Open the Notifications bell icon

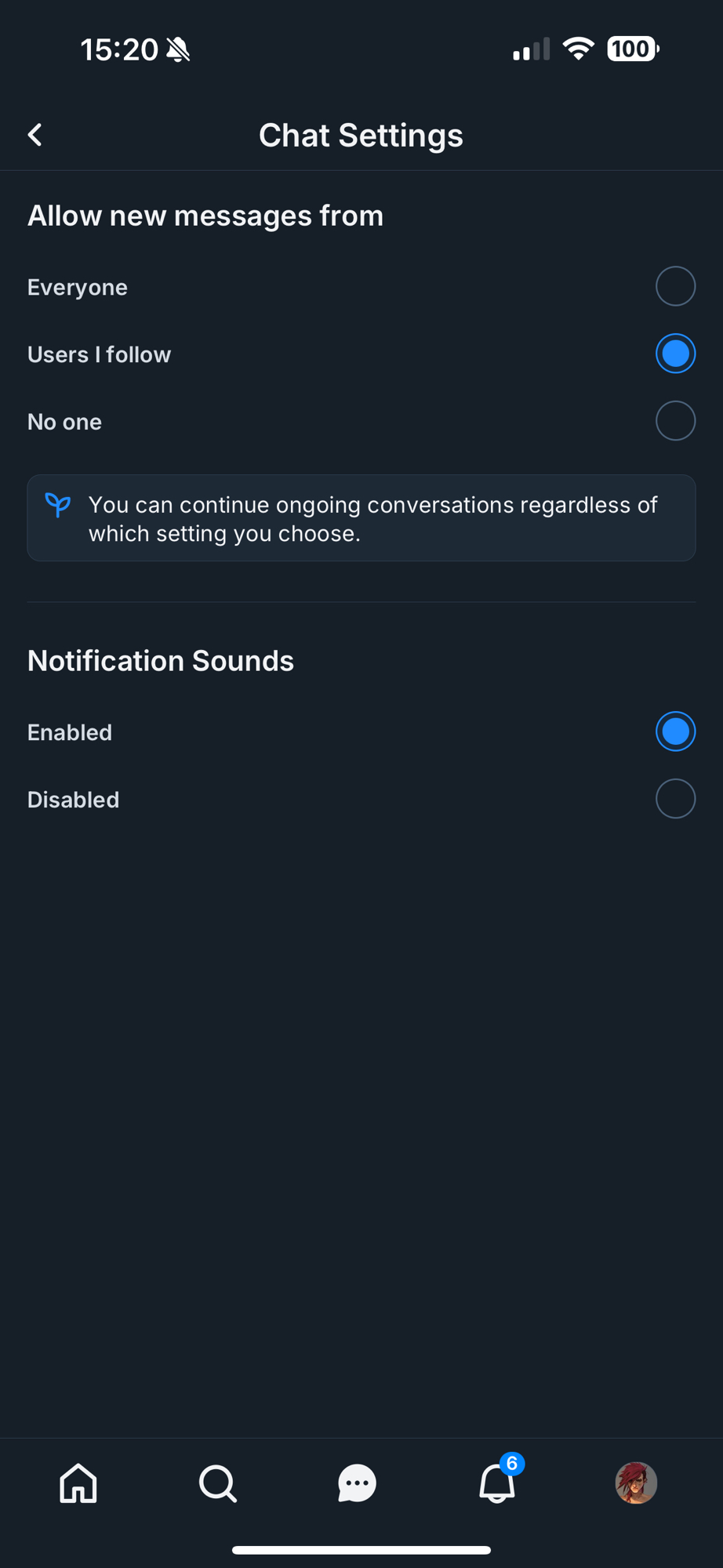point(497,1483)
